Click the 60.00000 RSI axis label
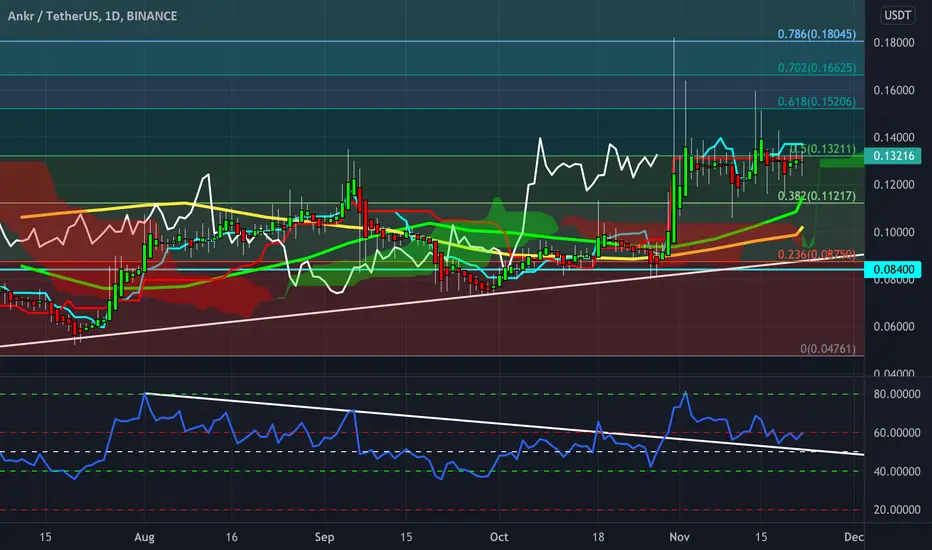The image size is (932, 550). (896, 433)
